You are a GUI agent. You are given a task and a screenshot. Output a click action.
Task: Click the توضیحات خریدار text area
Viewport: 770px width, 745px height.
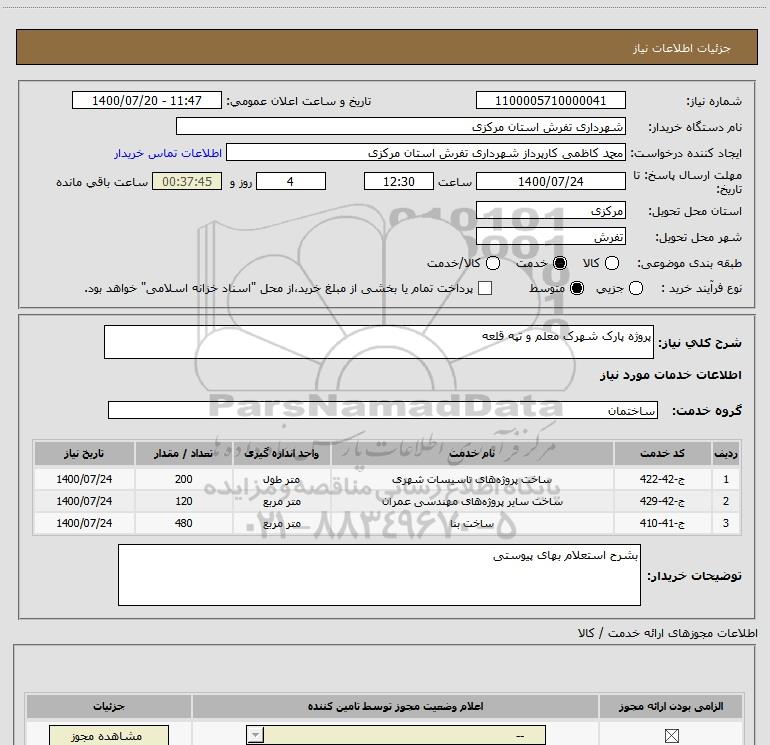click(x=379, y=575)
